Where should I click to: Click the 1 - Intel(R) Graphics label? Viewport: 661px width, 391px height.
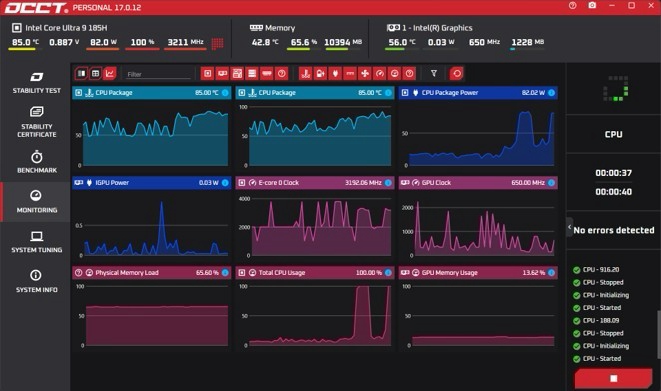click(x=437, y=28)
